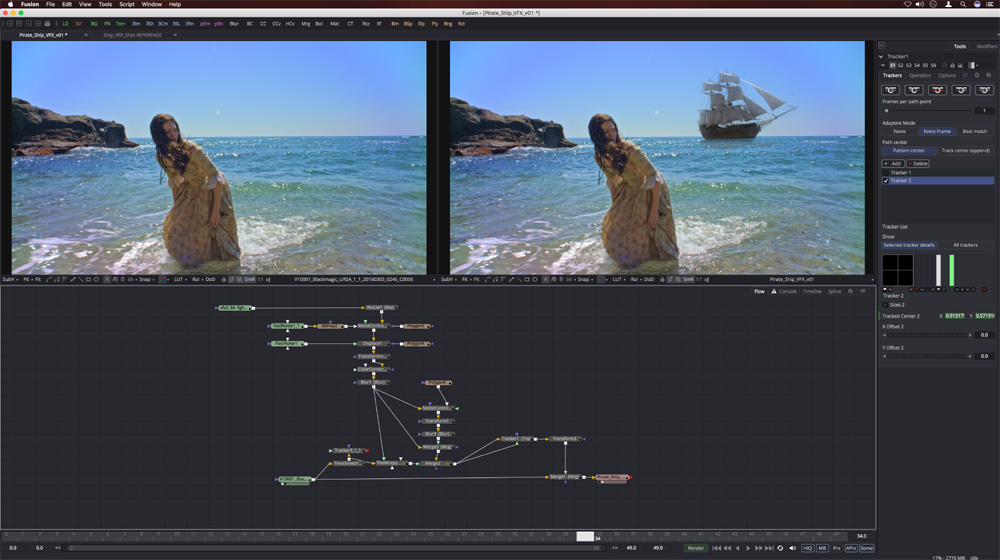Switch to the Ship_VFX_Shot REFERENCE tab

coord(133,35)
